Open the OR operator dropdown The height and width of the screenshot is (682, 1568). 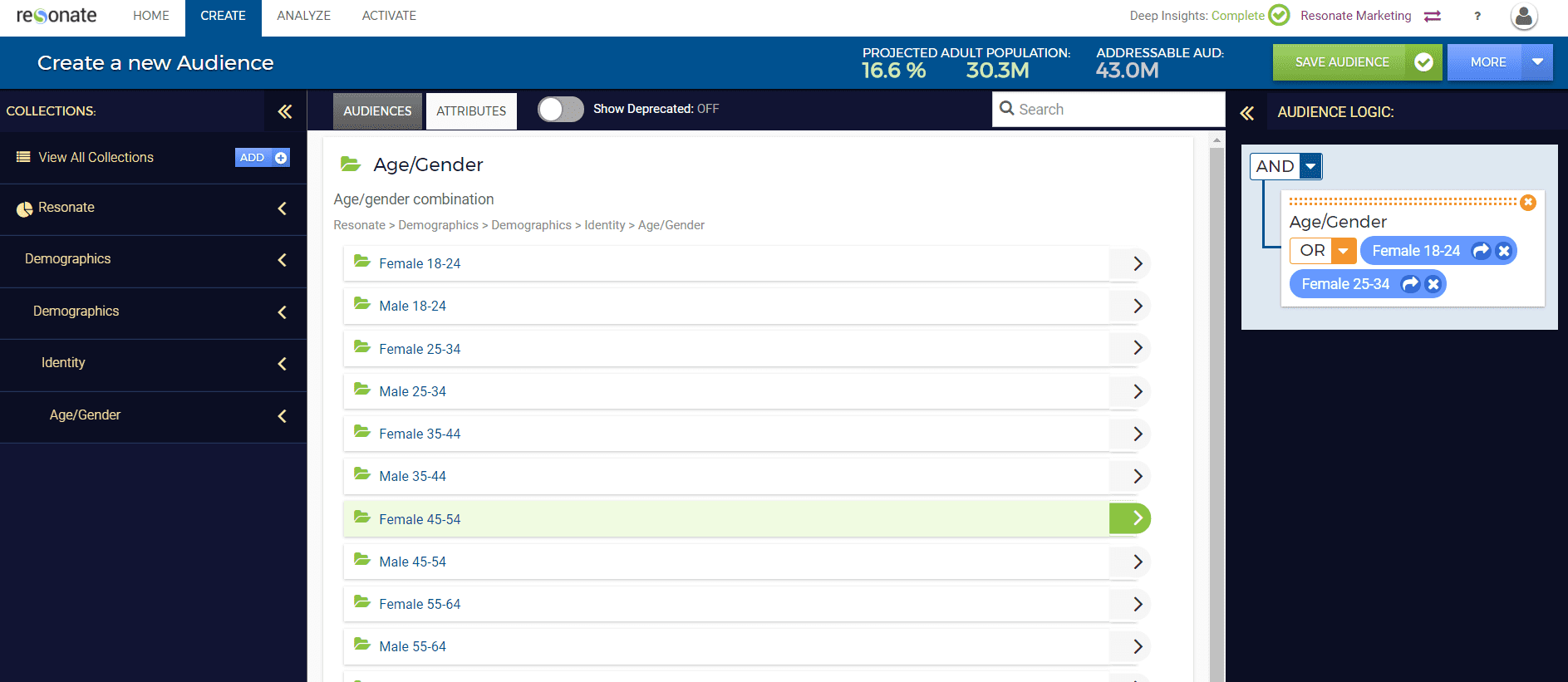coord(1343,251)
